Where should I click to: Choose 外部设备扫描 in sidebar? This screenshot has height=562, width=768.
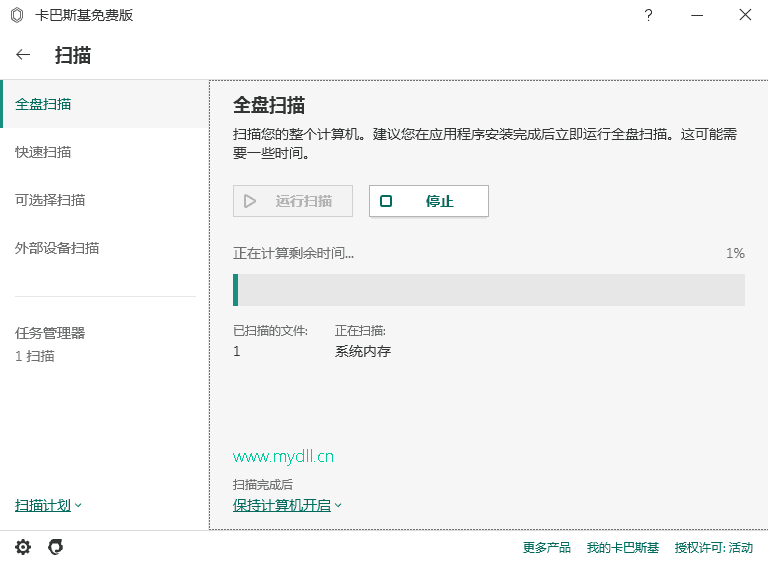pyautogui.click(x=104, y=248)
